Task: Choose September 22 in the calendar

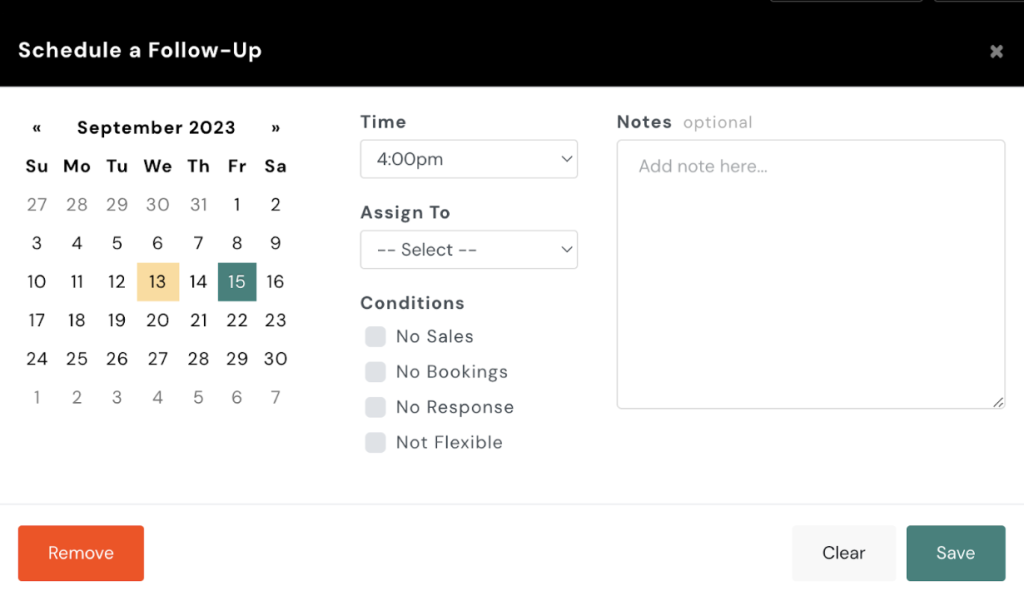Action: click(x=237, y=320)
